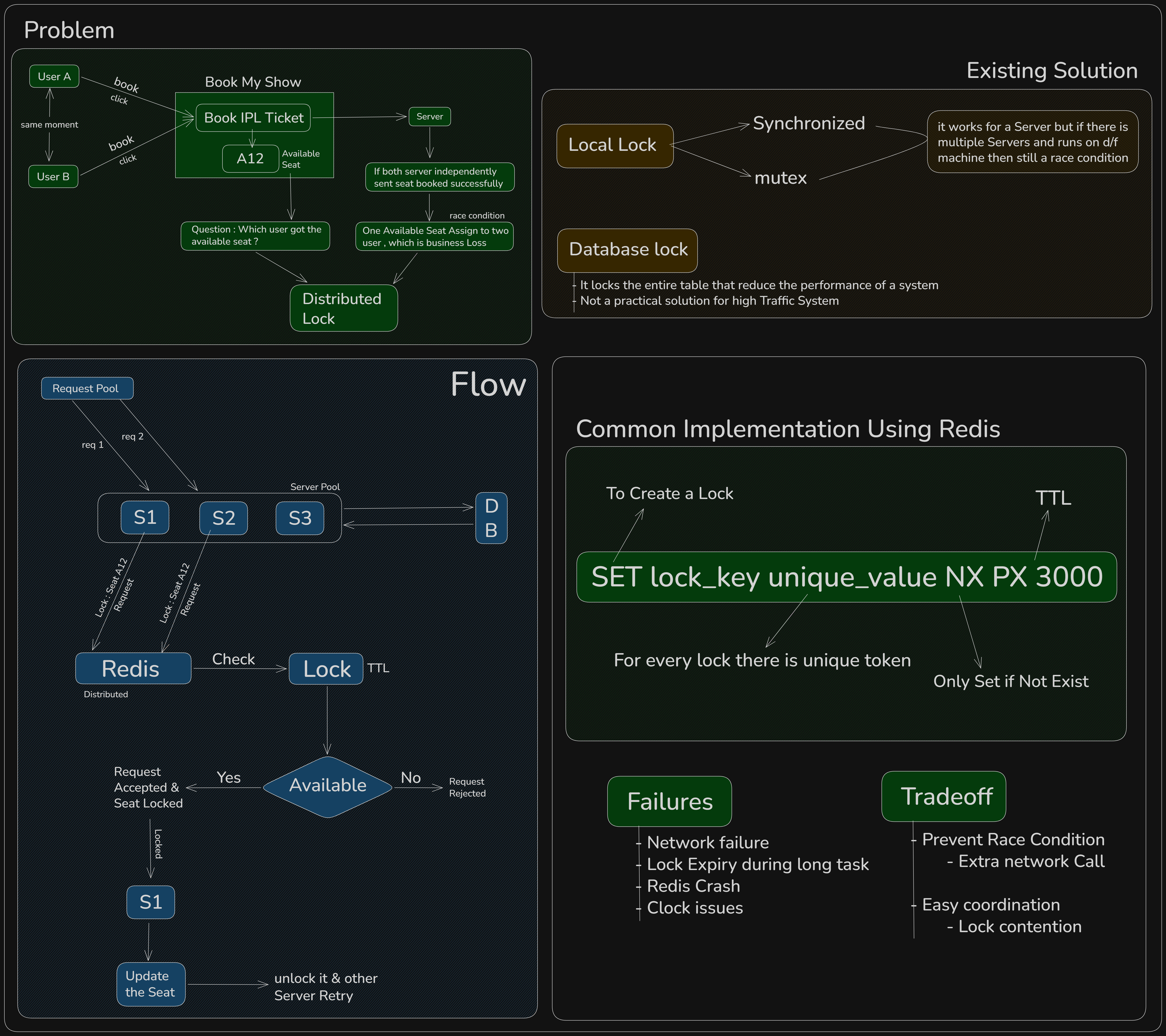Select the User B box
This screenshot has height=1036, width=1166.
click(53, 177)
